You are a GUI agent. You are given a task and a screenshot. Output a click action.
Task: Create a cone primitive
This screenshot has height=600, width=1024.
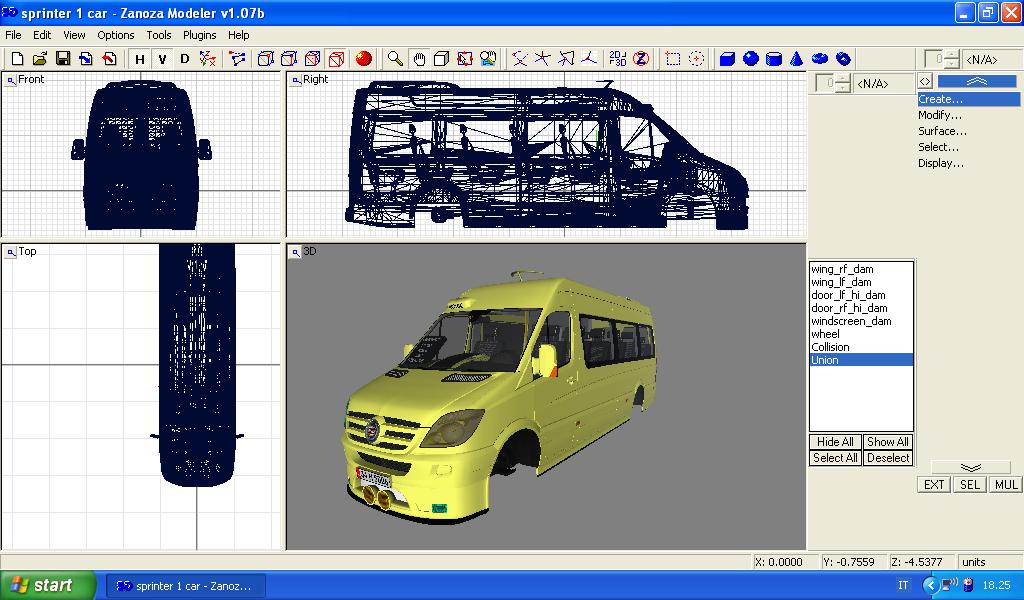click(796, 59)
